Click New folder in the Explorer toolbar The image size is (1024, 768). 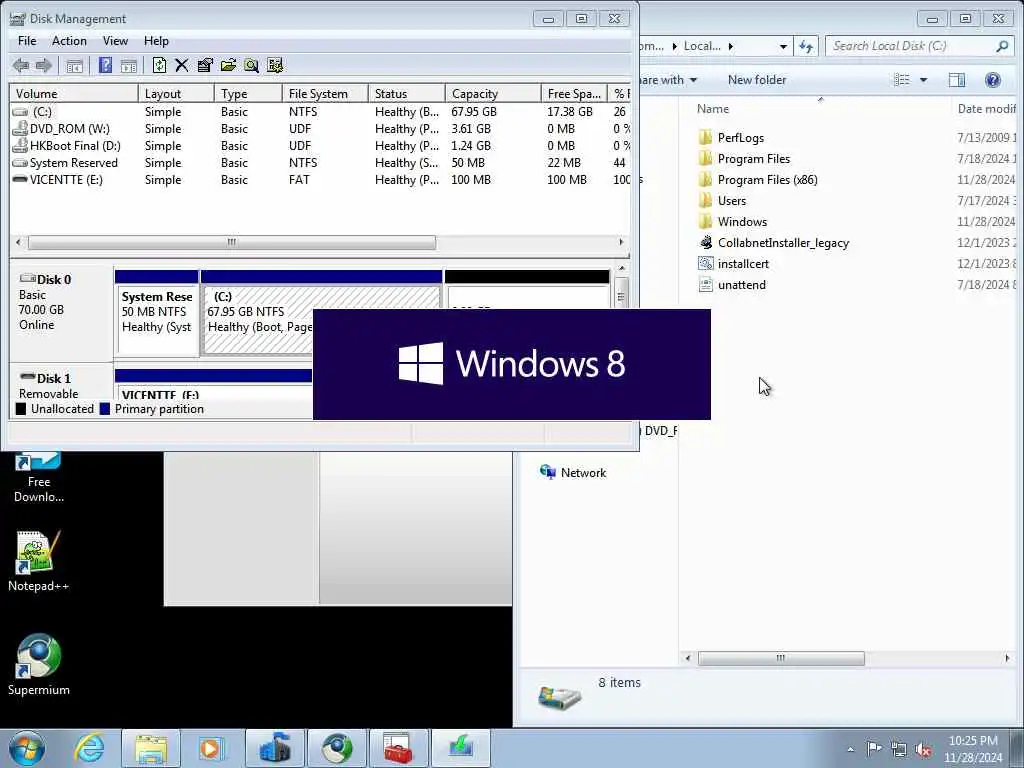tap(757, 80)
